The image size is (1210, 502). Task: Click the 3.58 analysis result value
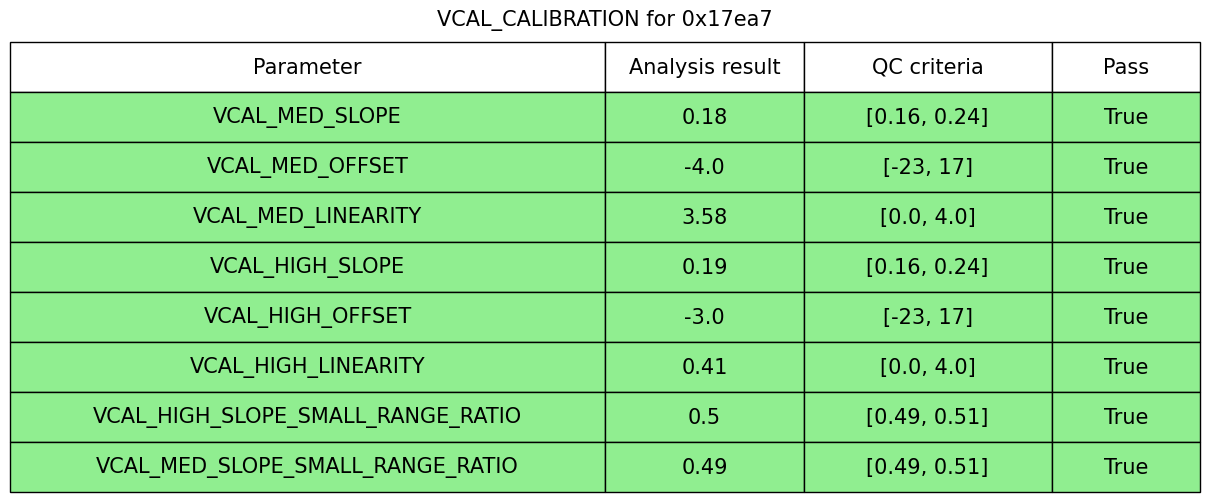(x=704, y=217)
